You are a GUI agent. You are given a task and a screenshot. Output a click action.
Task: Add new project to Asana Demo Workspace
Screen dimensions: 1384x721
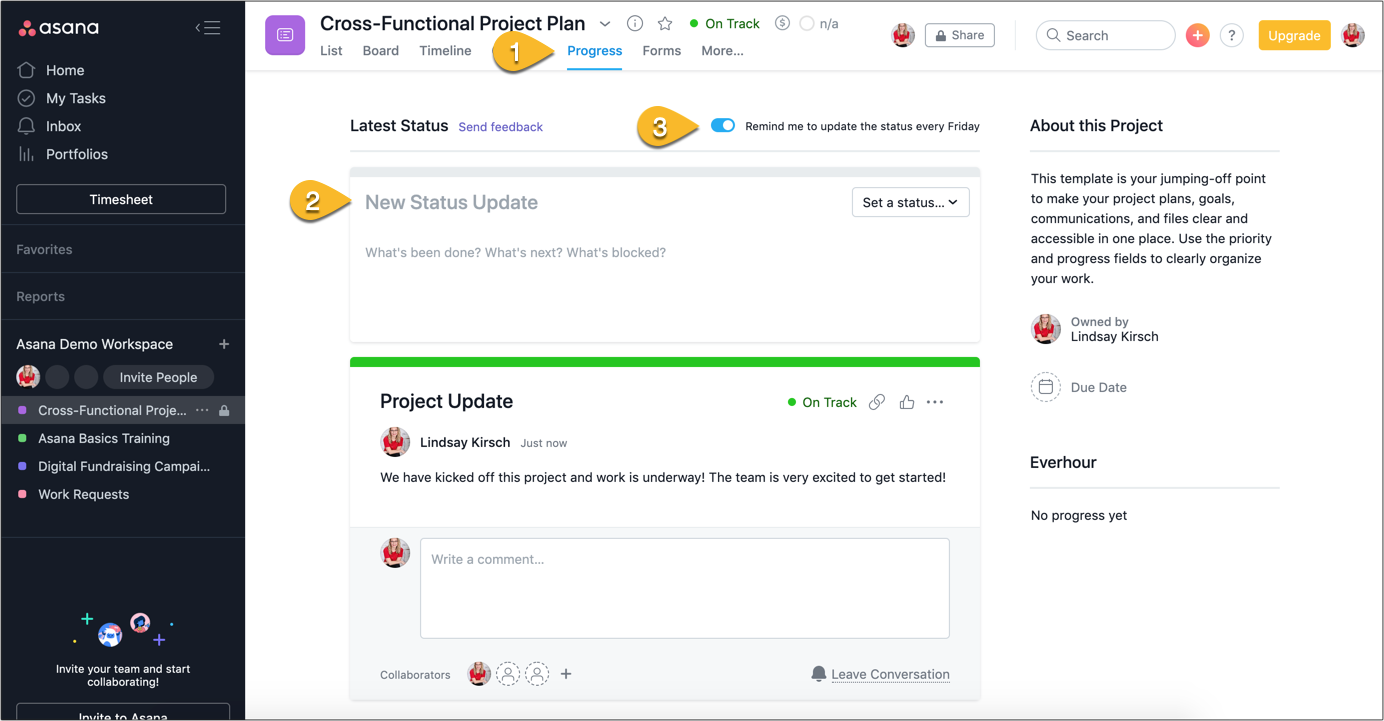tap(224, 344)
